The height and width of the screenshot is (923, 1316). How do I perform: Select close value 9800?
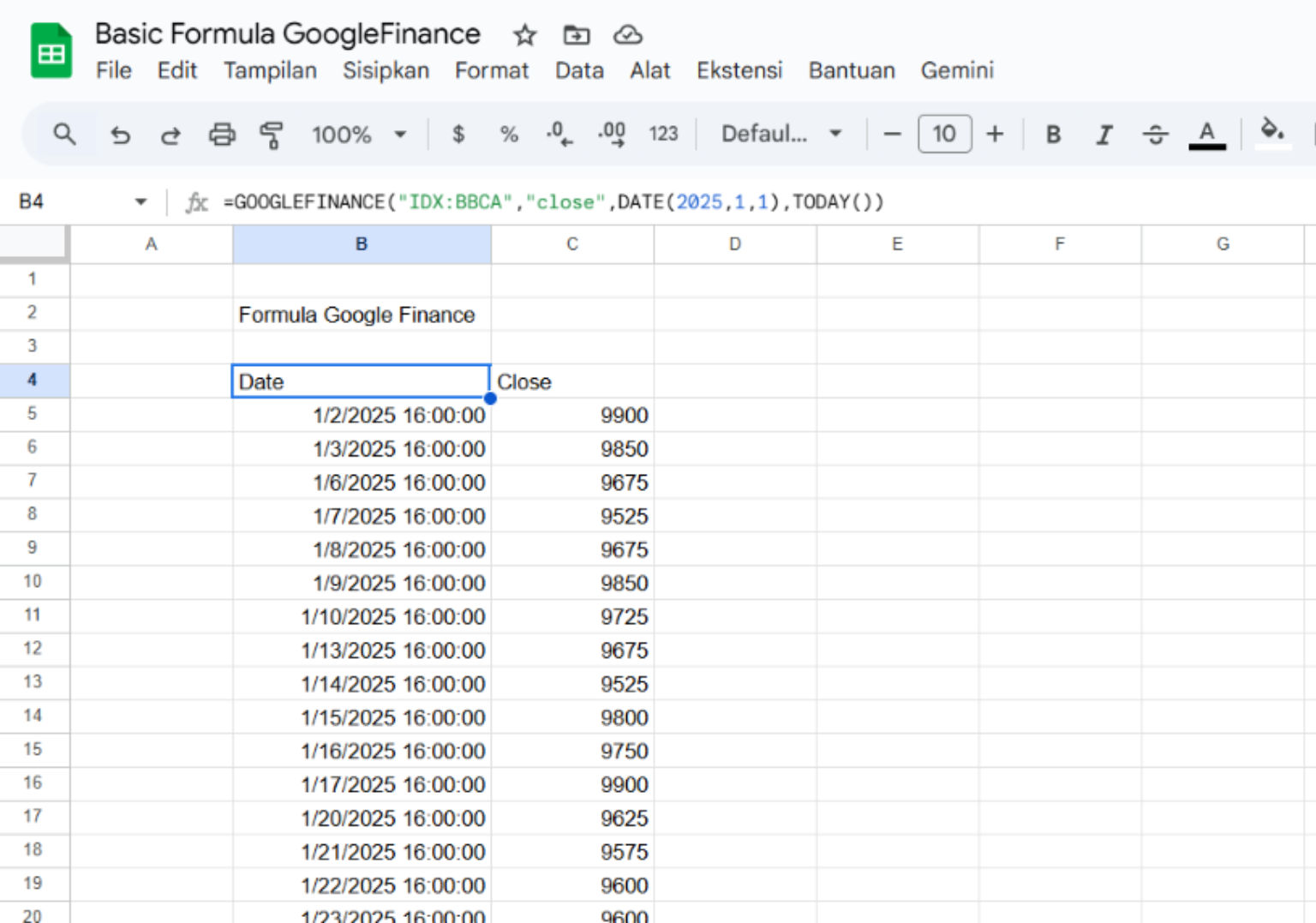coord(572,717)
